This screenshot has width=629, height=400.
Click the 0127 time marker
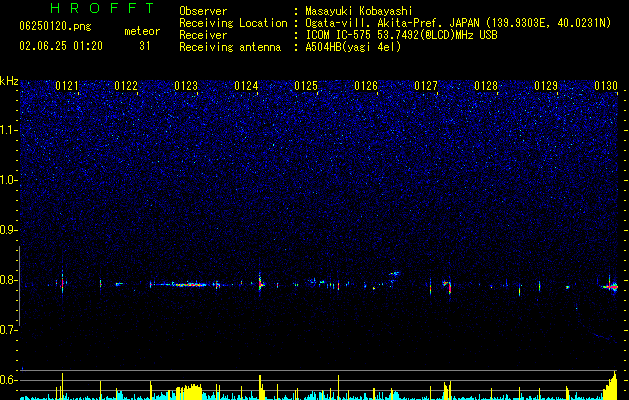(x=426, y=86)
